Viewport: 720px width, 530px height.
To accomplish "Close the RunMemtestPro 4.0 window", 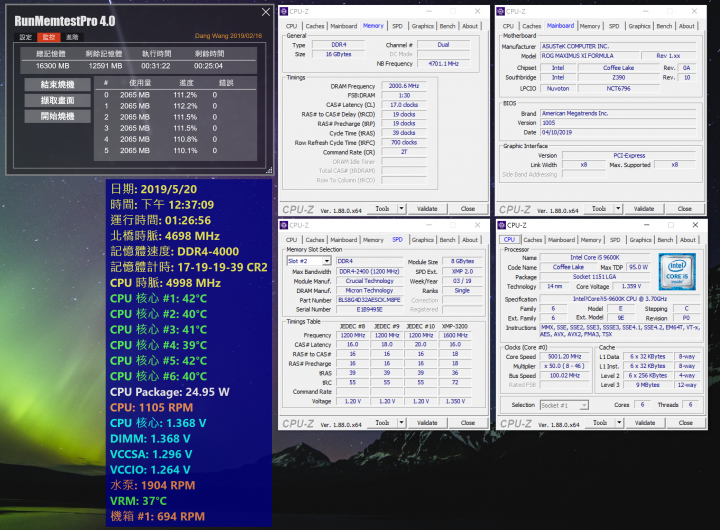I will point(265,12).
